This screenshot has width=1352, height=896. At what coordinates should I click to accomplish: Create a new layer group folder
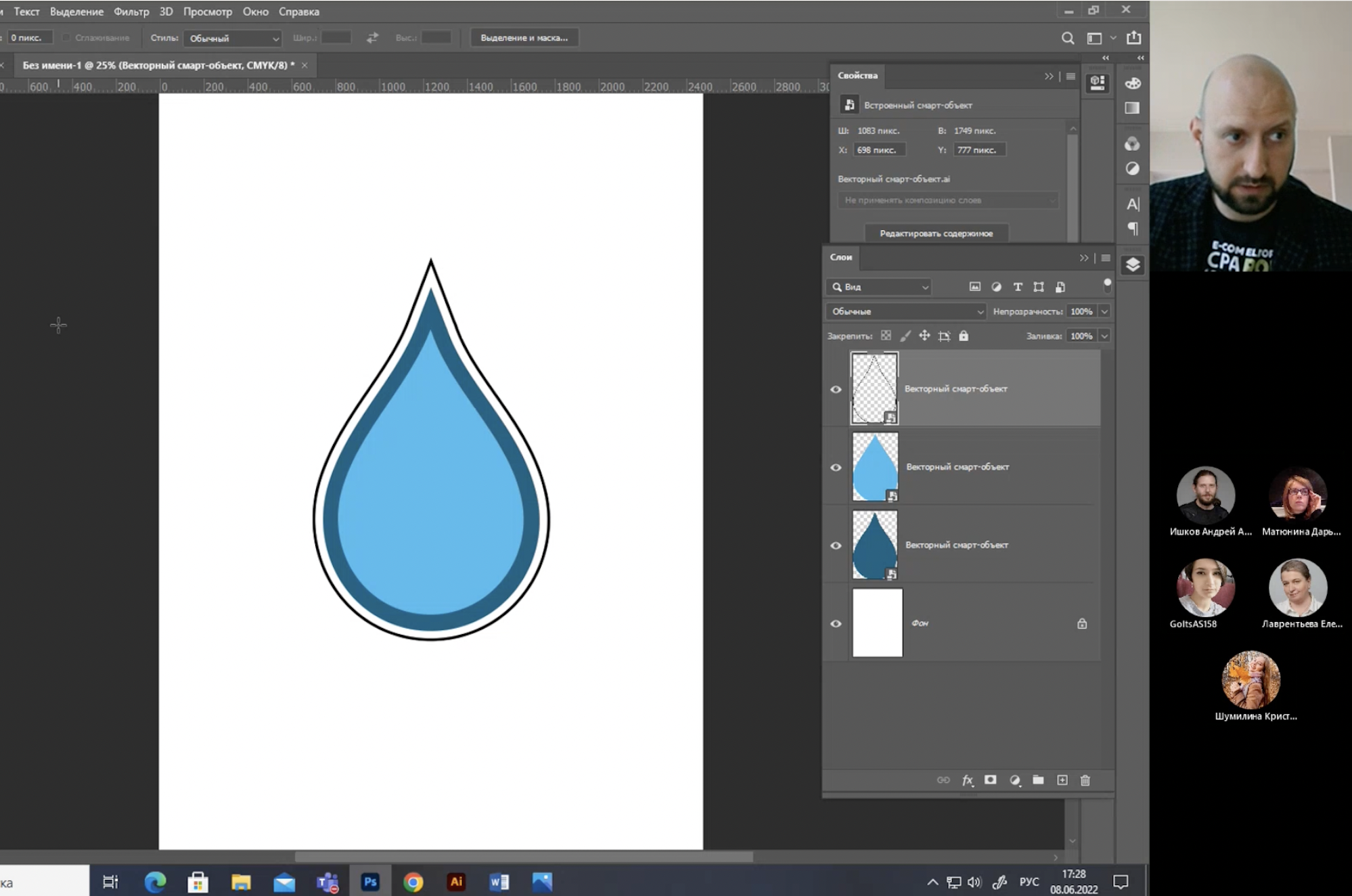[1038, 780]
